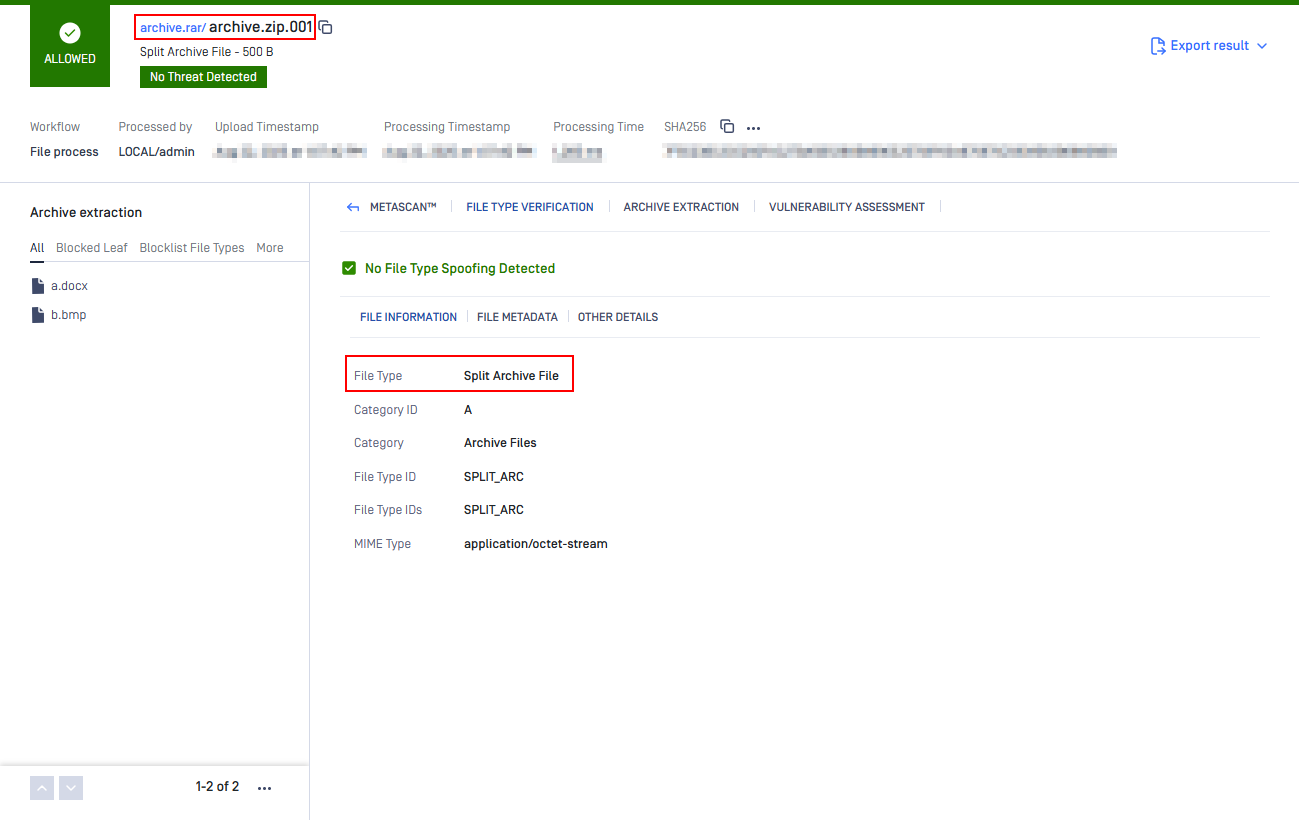Screen dimensions: 1299x820
Task: Click the application/octet-stream MIME value
Action: pyautogui.click(x=536, y=544)
